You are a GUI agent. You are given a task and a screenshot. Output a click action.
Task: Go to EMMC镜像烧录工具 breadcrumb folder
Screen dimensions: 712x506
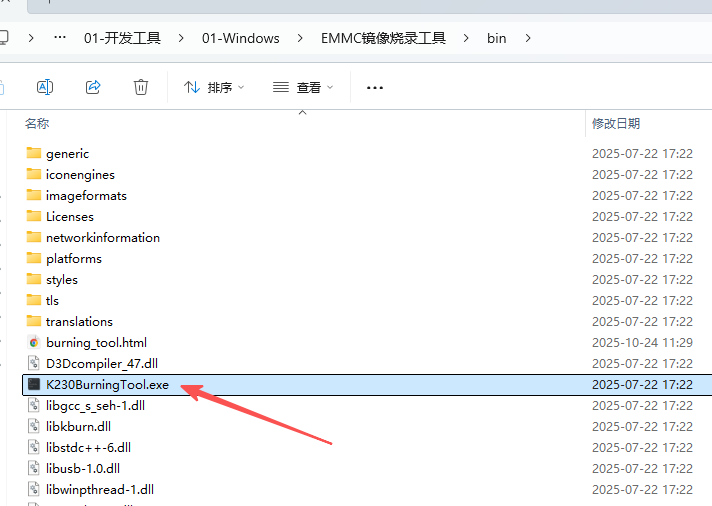382,39
